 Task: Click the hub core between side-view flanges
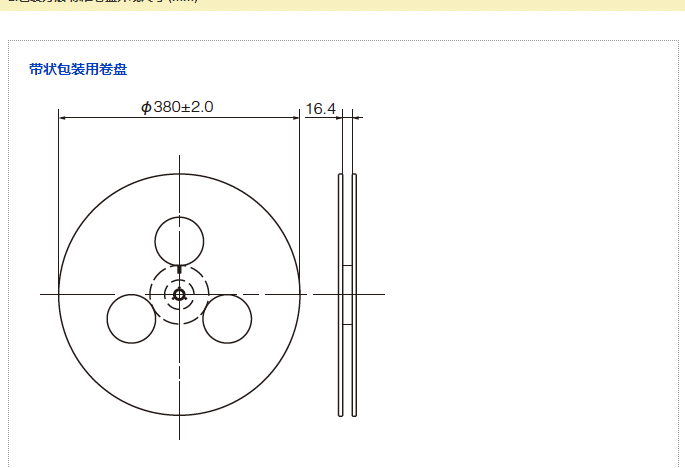(x=347, y=295)
